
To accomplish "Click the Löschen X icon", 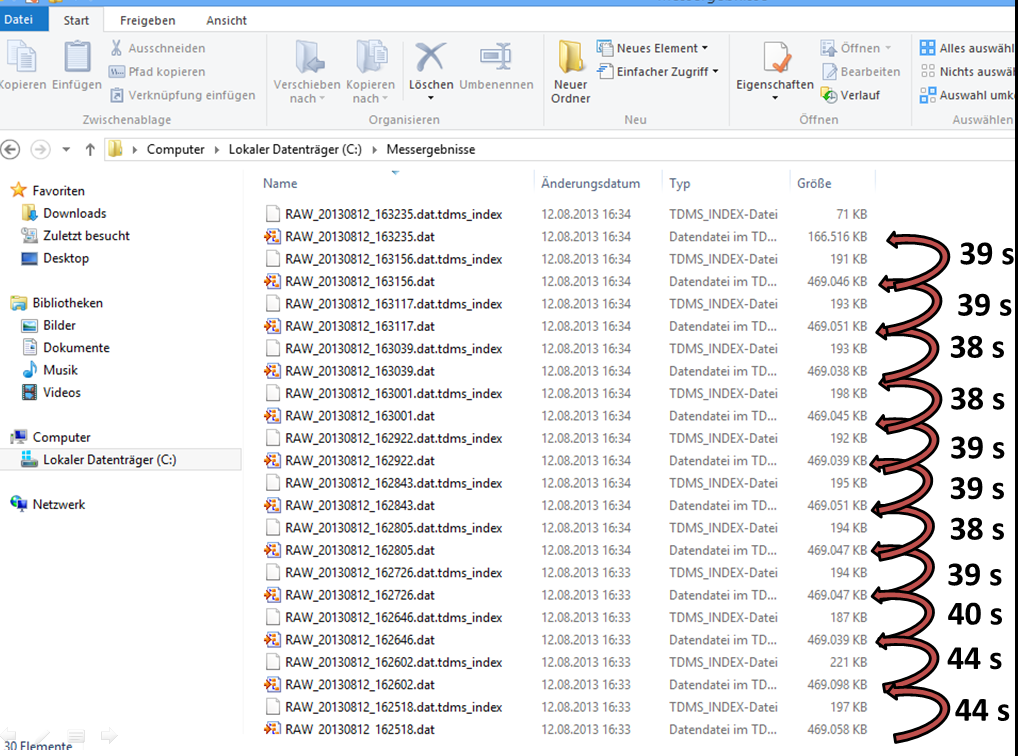I will (x=430, y=57).
